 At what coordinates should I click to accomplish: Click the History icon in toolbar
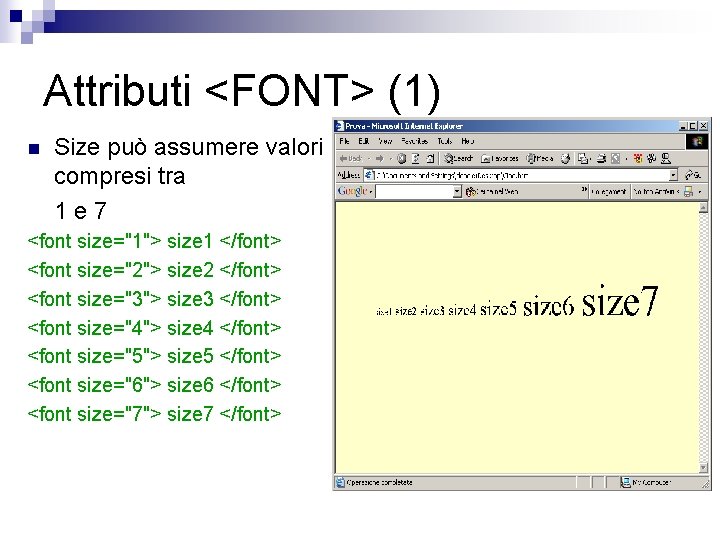[566, 158]
